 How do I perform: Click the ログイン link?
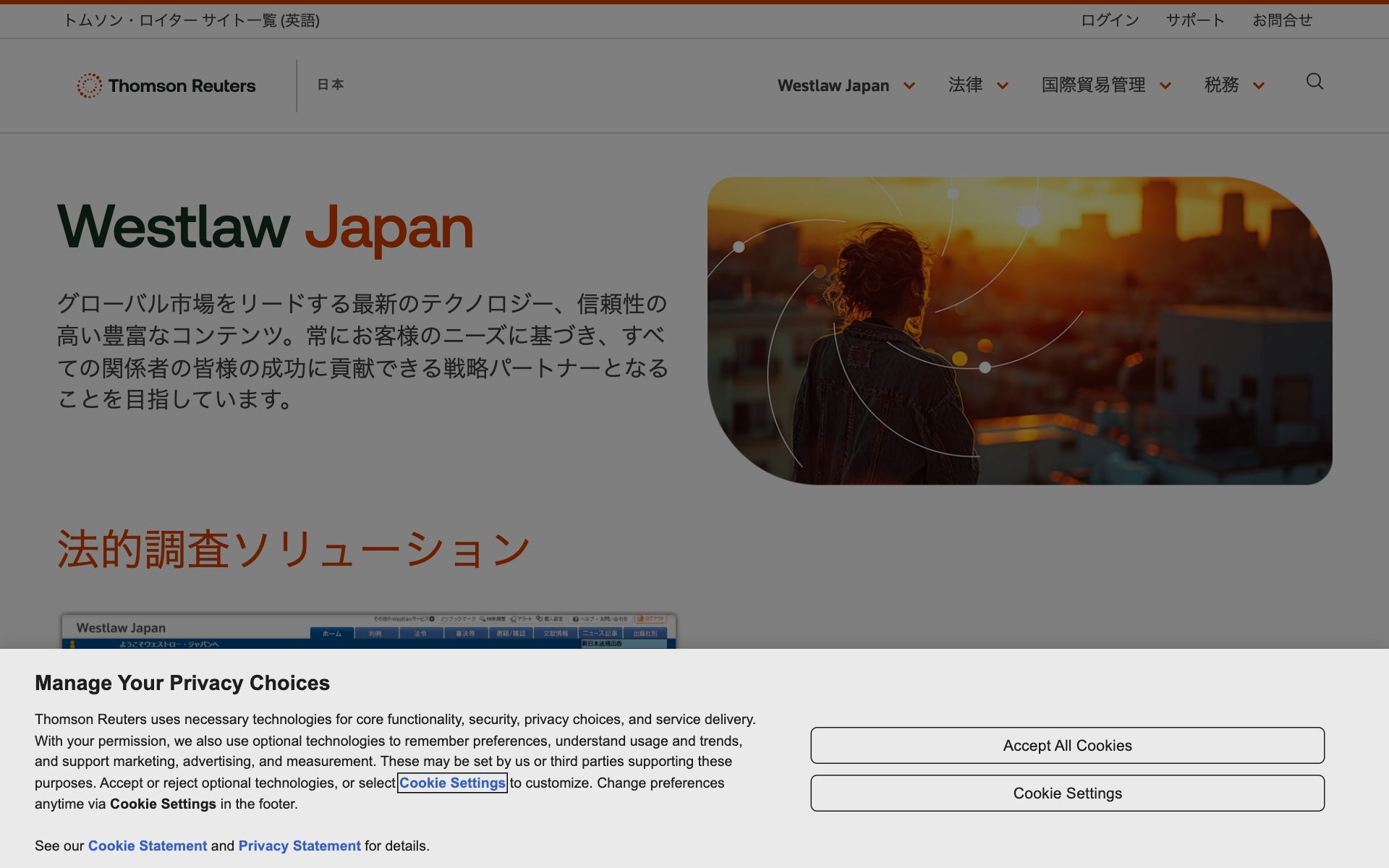[1110, 20]
